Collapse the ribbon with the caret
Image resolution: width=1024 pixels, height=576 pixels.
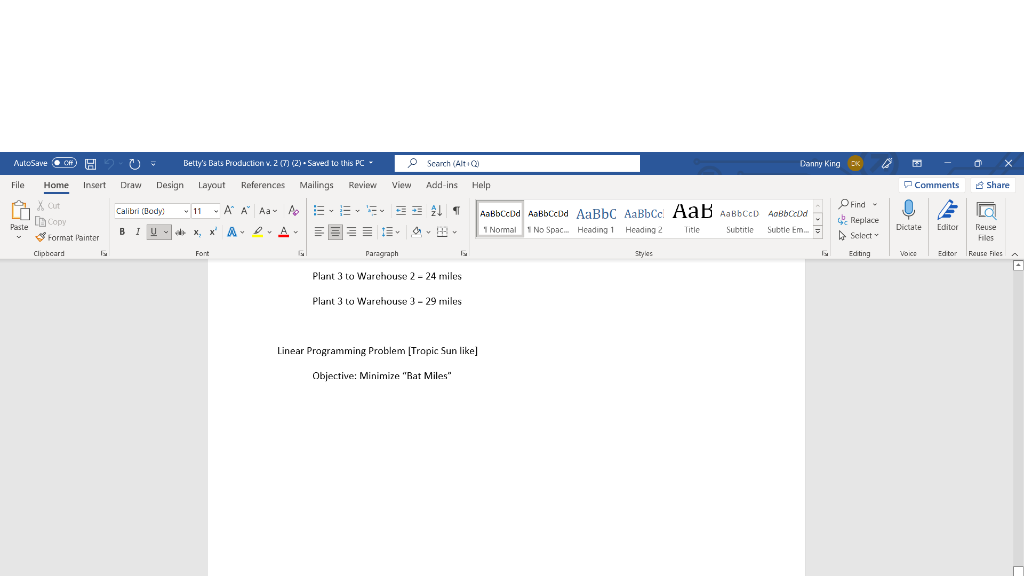coord(1015,254)
